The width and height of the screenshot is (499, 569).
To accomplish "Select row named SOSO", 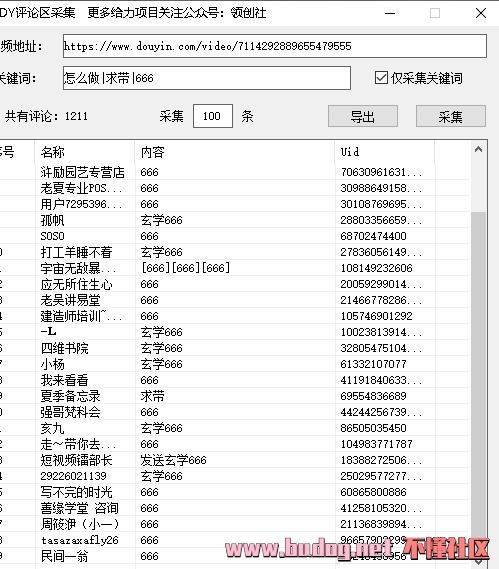I will (x=234, y=236).
